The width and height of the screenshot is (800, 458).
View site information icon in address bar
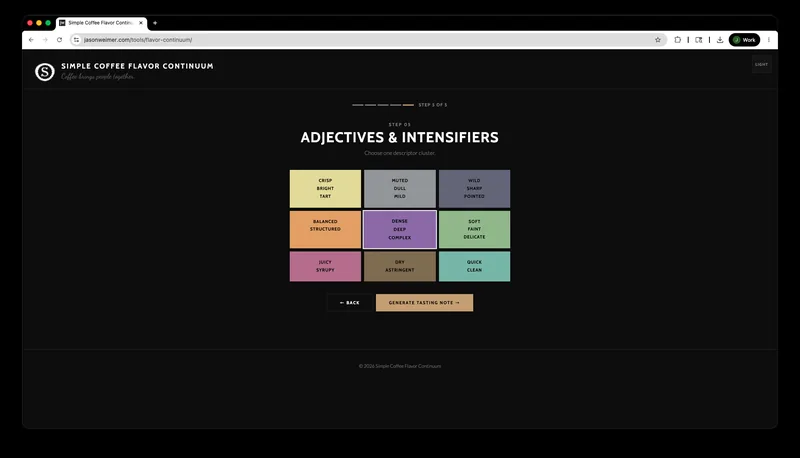point(76,40)
